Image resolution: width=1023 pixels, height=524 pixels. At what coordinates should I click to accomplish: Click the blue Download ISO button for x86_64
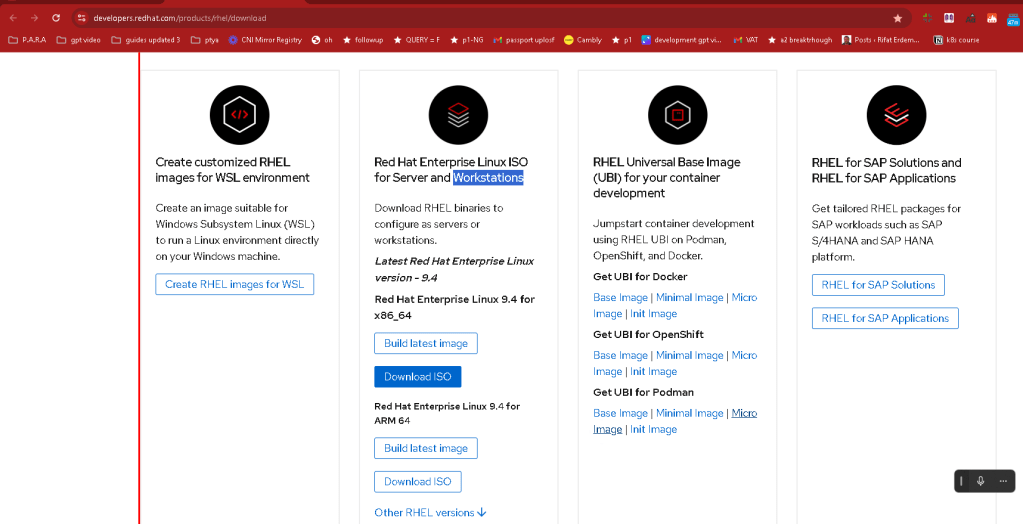point(418,377)
